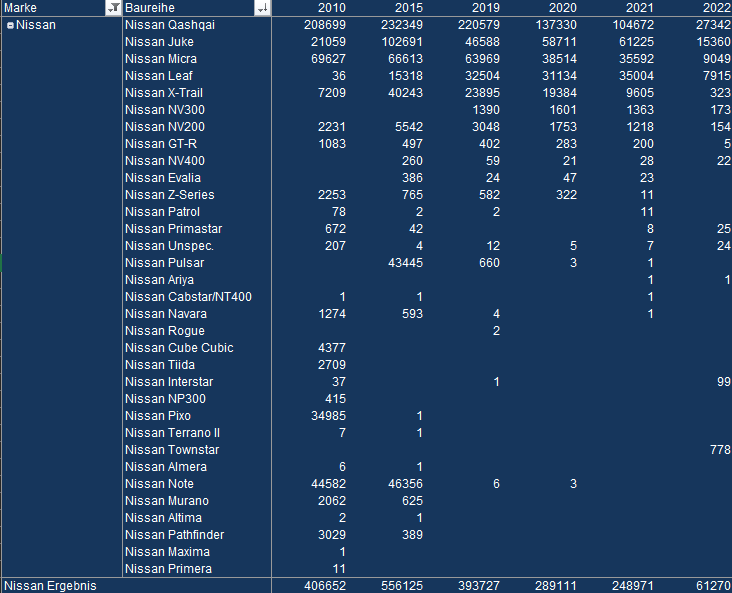Select the Nissan Unspec. row label
The image size is (732, 593).
tap(169, 246)
